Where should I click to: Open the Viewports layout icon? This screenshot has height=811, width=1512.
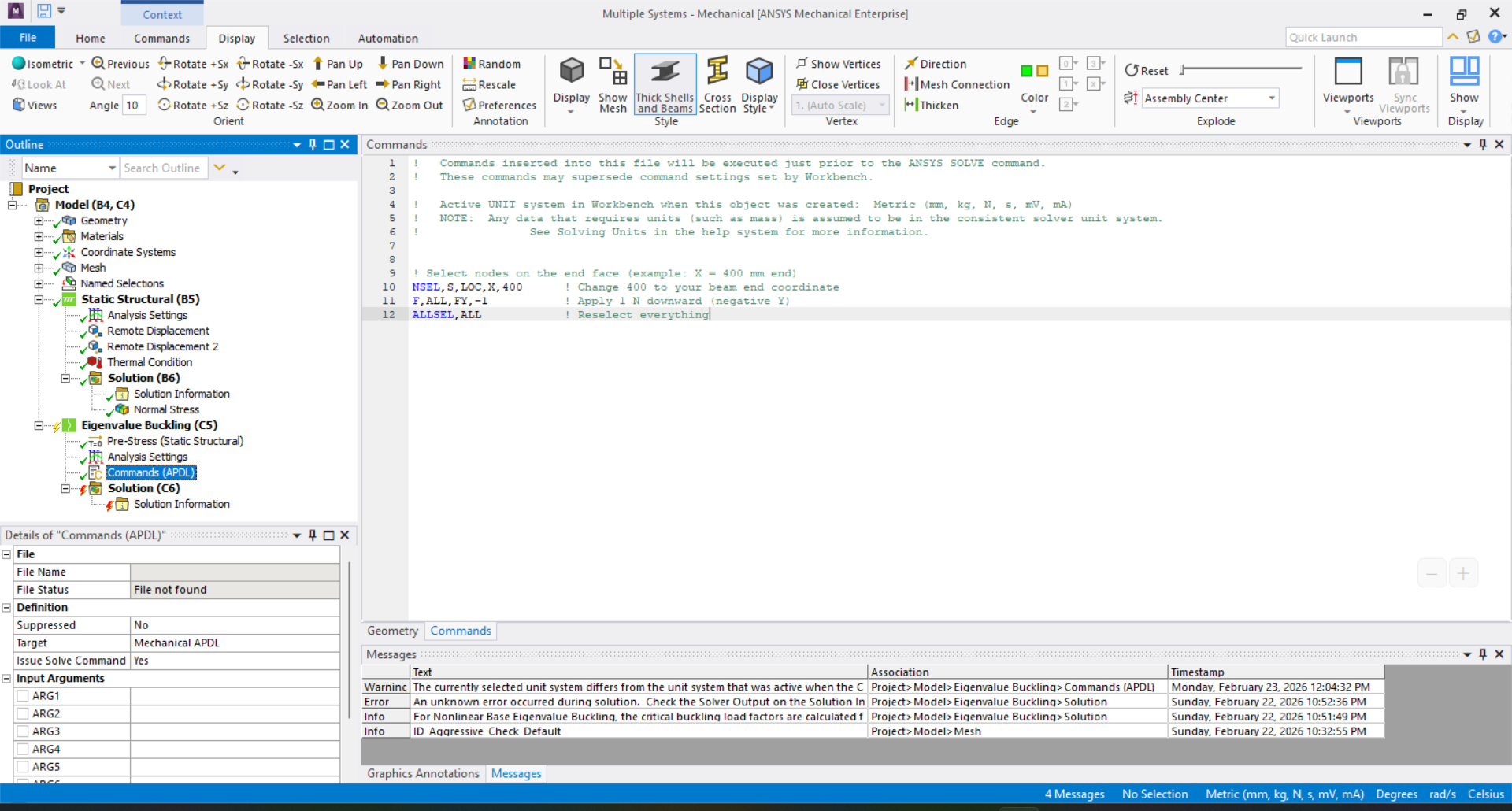tap(1347, 72)
